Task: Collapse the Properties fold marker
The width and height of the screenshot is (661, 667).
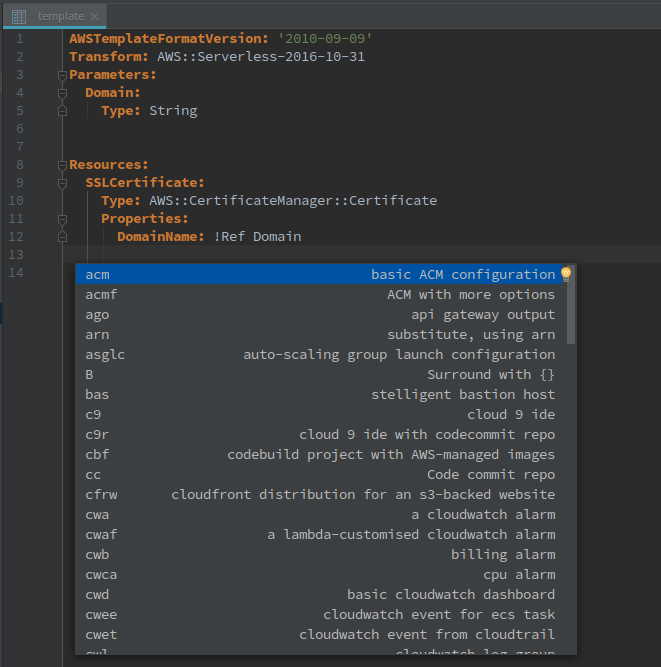Action: click(x=62, y=219)
